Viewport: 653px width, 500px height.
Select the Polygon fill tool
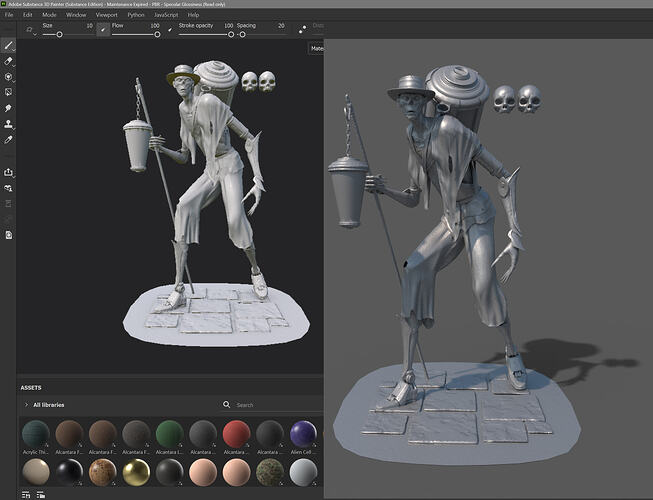pos(9,92)
